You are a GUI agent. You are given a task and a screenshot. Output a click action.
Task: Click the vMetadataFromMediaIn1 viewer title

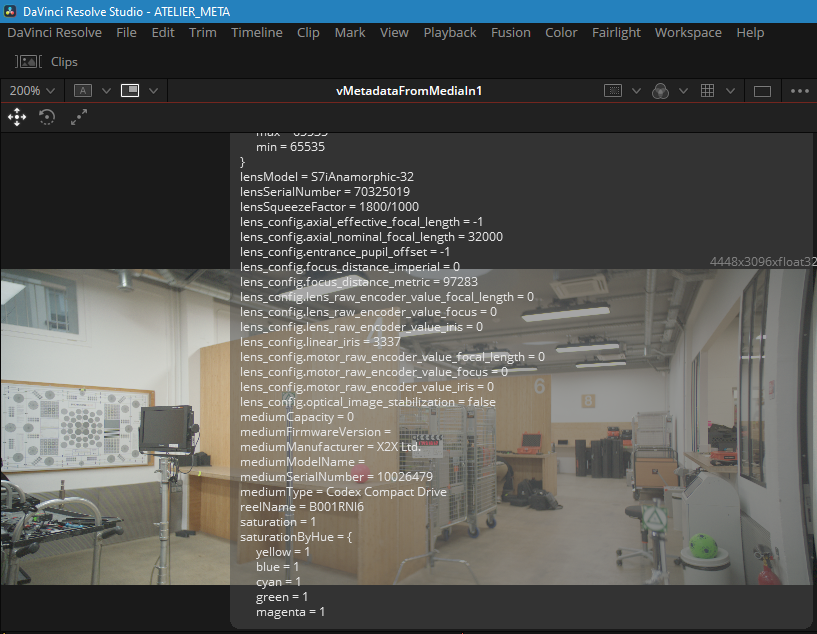coord(410,90)
